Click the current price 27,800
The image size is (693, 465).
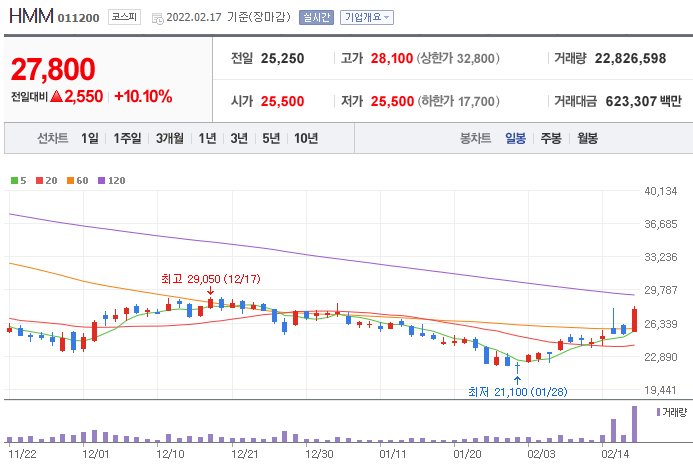pos(53,69)
